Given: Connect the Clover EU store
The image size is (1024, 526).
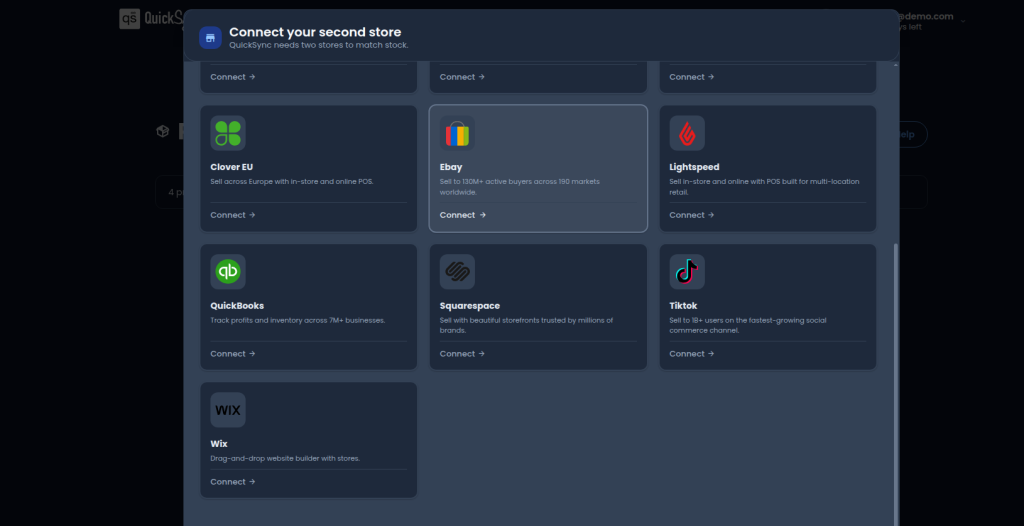Looking at the screenshot, I should pyautogui.click(x=232, y=215).
